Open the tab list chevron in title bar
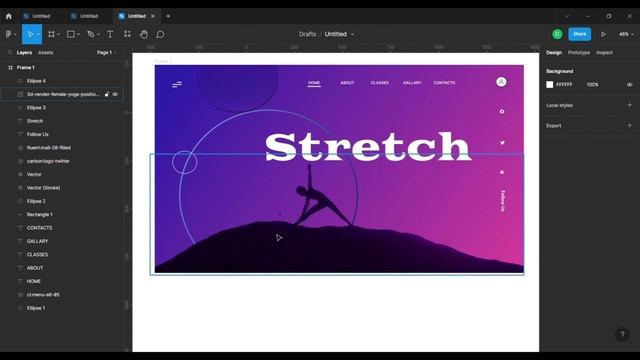640x360 pixels. [567, 16]
